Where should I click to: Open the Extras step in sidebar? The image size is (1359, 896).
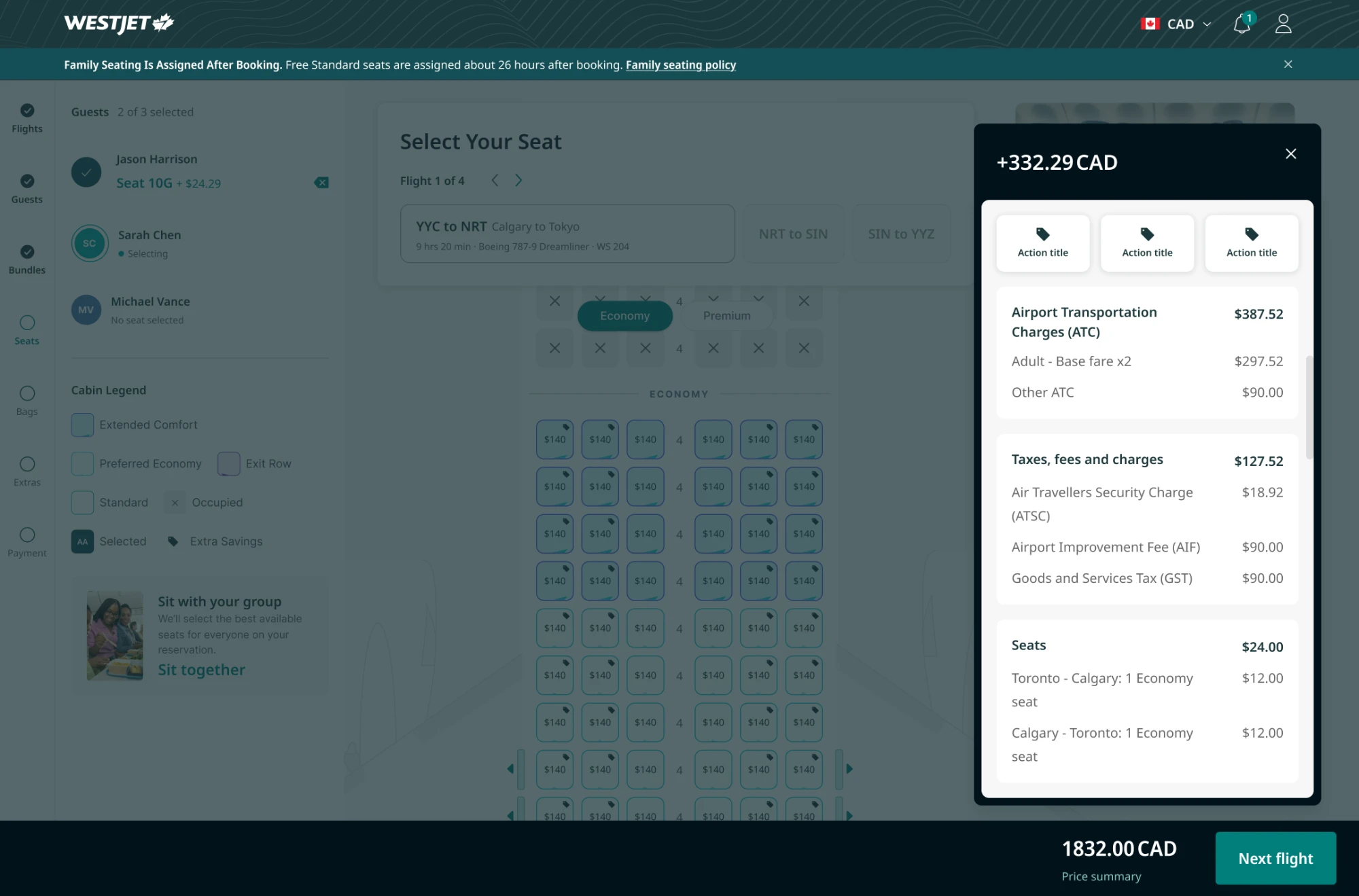click(27, 471)
